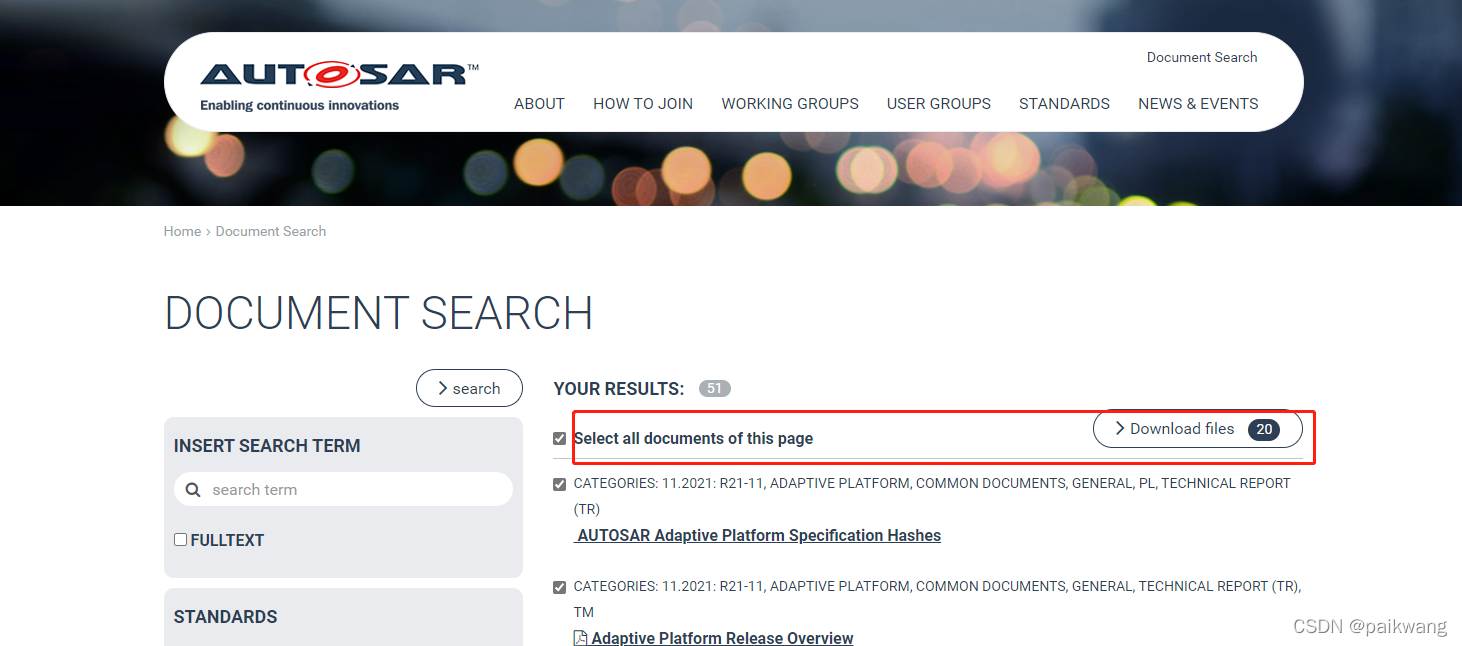Click the Document Search breadcrumb
1462x646 pixels.
(x=271, y=231)
